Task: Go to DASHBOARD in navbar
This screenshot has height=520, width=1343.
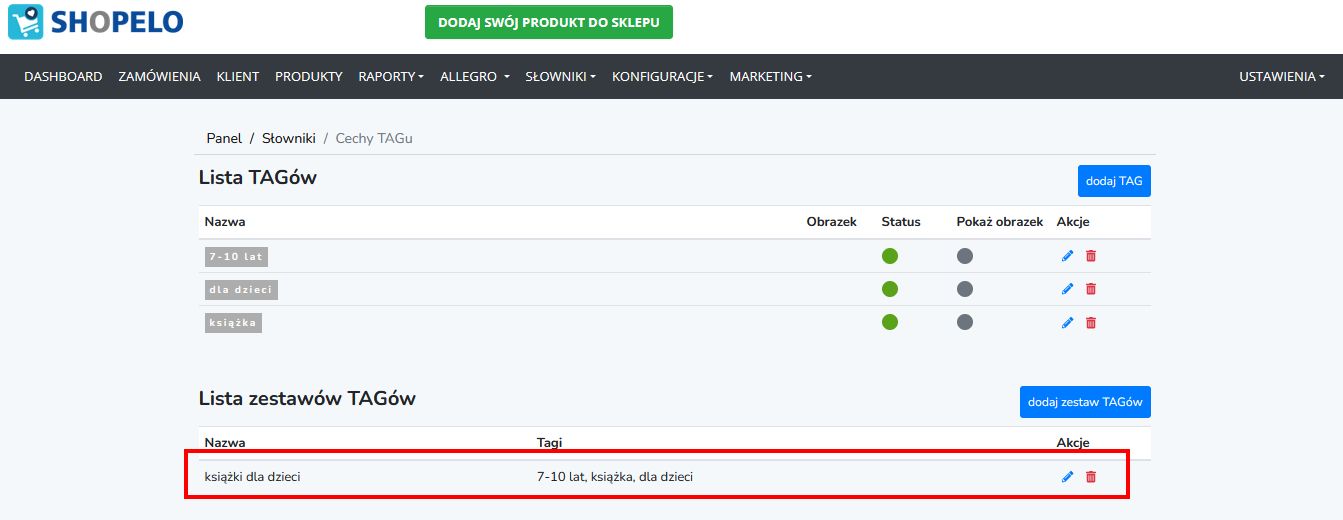Action: click(x=63, y=76)
